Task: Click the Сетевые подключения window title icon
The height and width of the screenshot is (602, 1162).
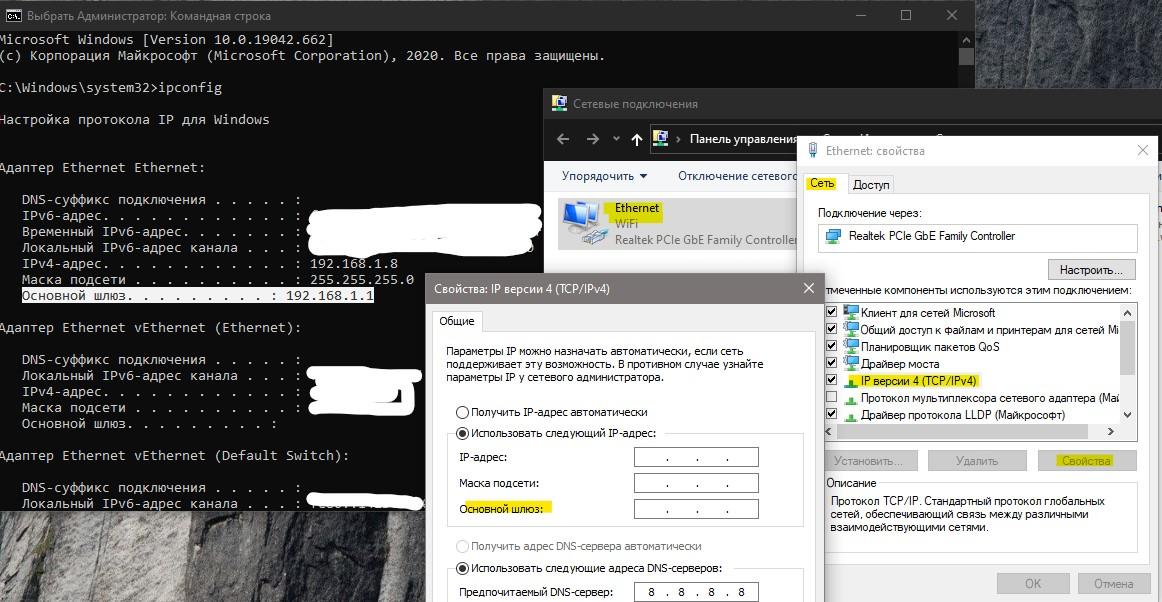Action: 560,104
